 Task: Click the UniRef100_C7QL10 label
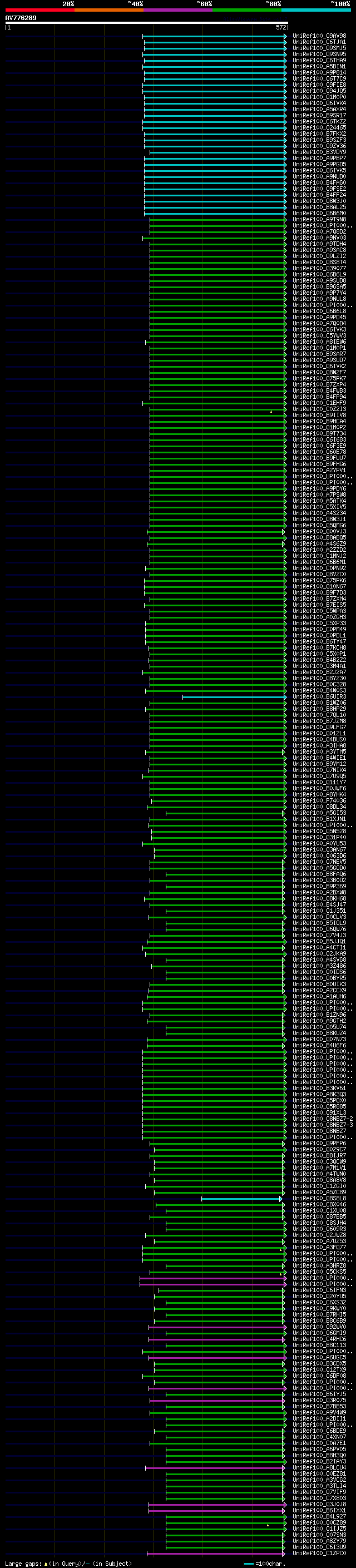319,715
